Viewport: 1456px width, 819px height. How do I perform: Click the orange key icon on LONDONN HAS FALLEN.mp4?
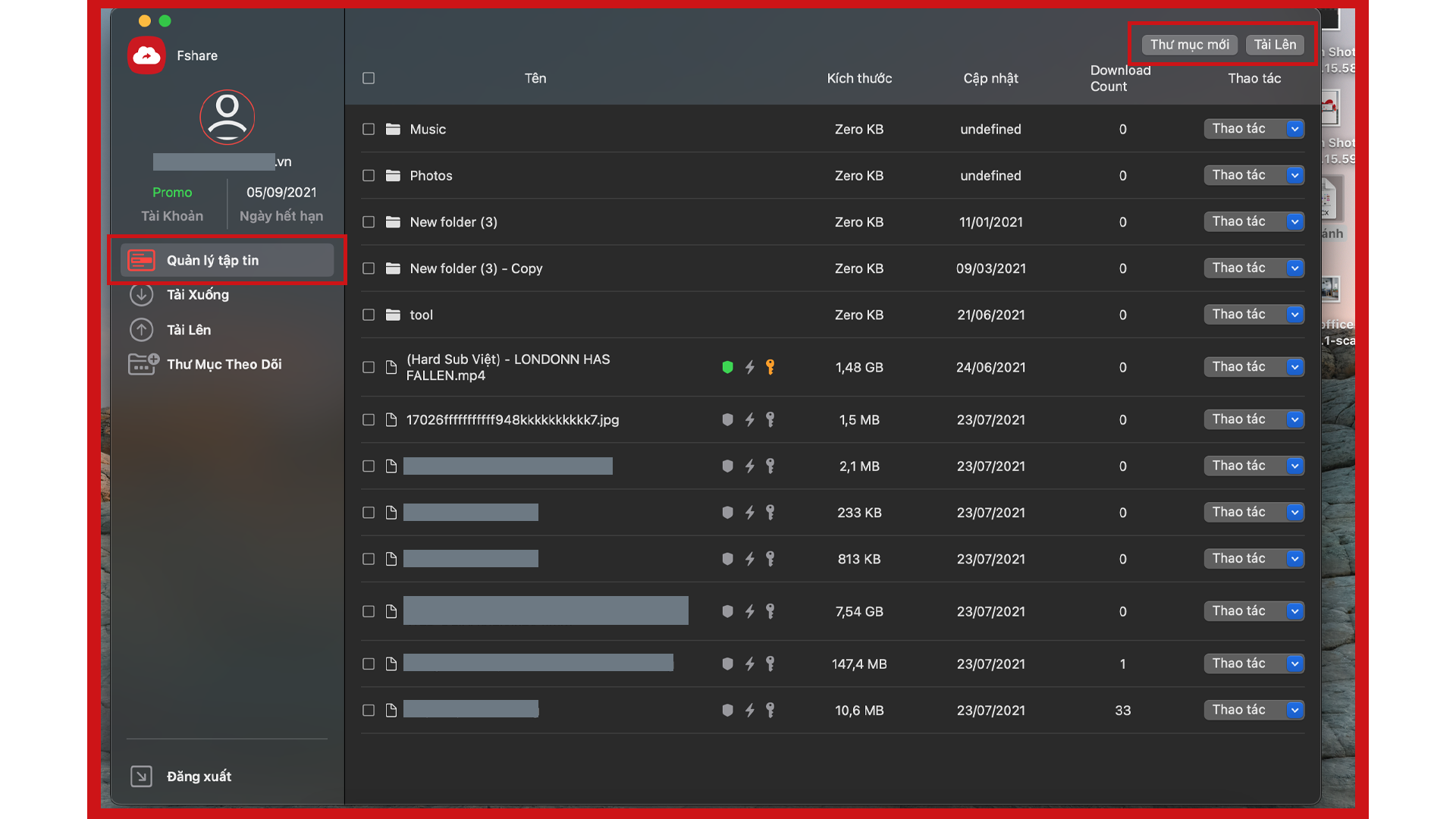click(x=770, y=367)
